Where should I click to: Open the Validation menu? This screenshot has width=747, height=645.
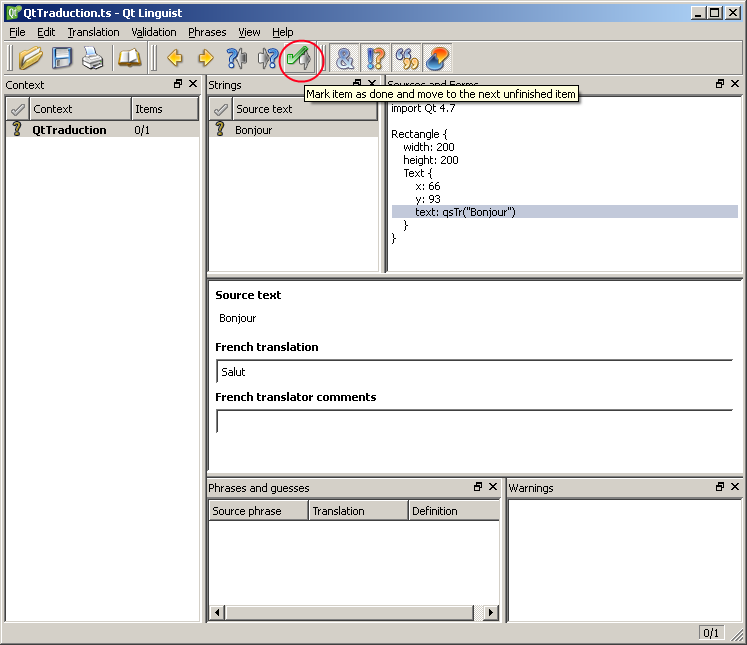pos(154,32)
